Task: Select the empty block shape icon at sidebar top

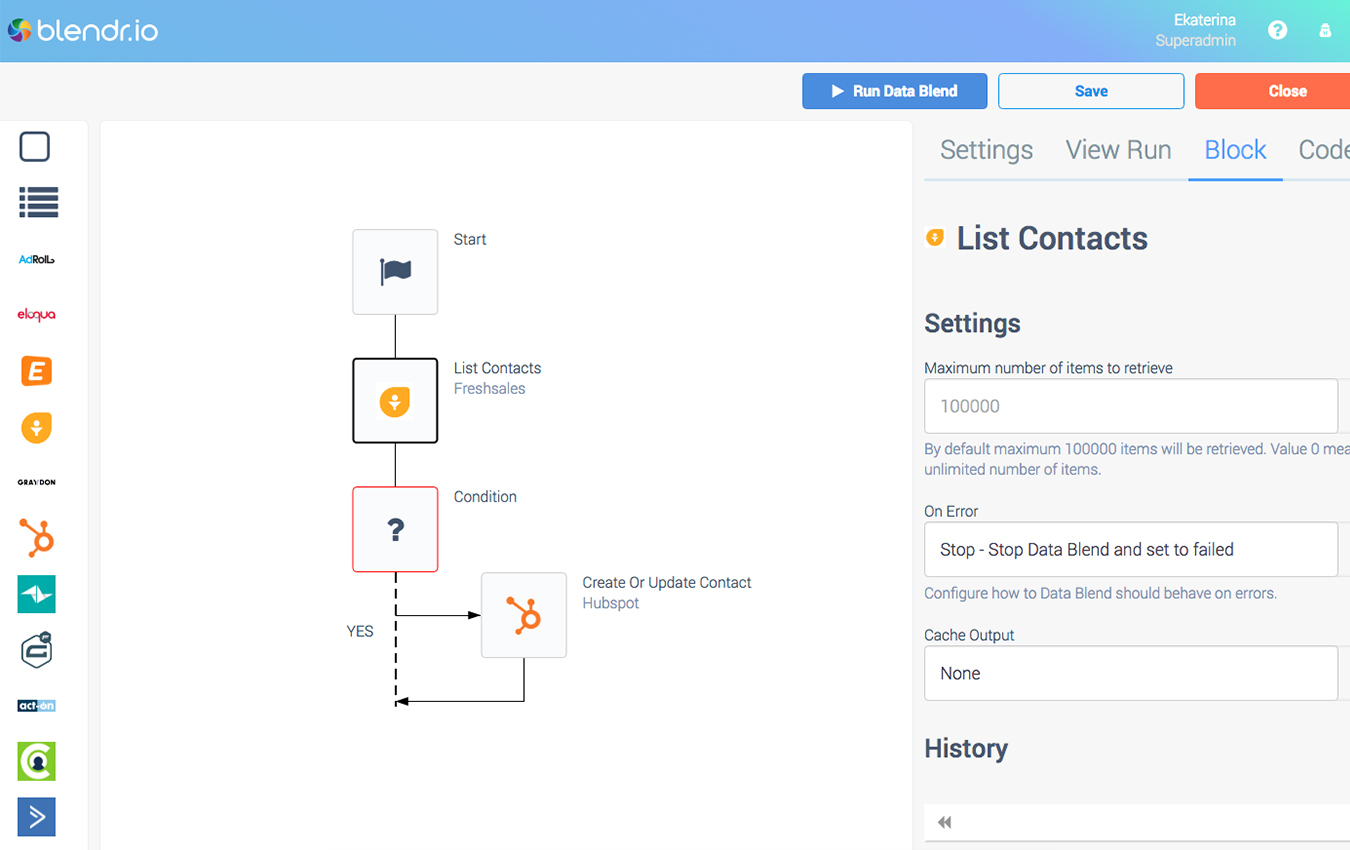Action: coord(34,146)
